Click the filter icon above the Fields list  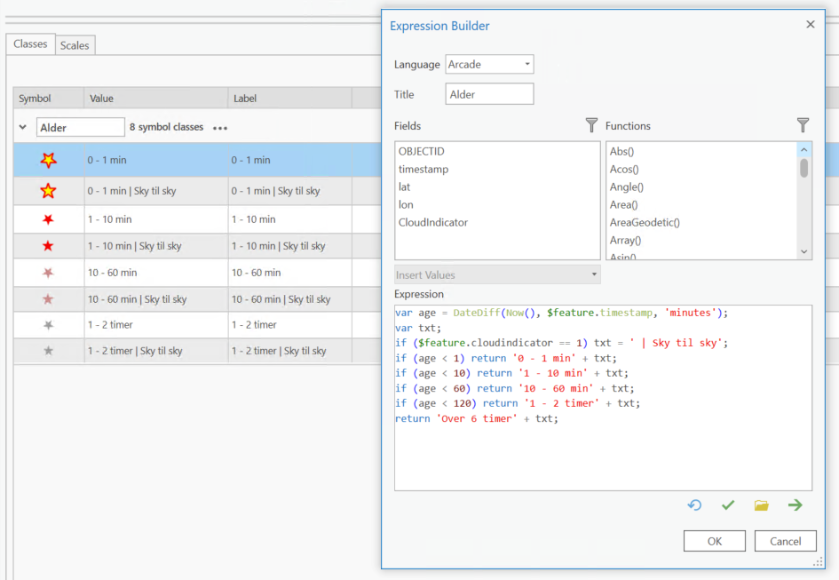589,126
